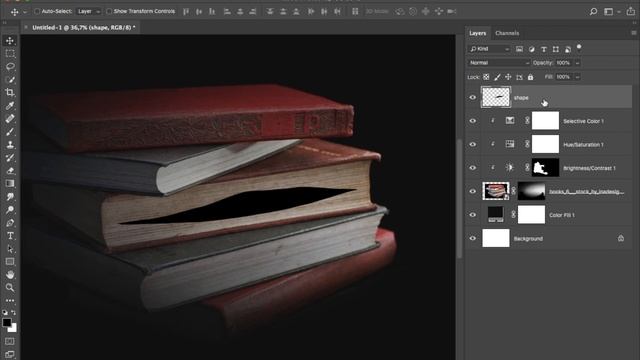Select the Gradient tool

tap(10, 184)
